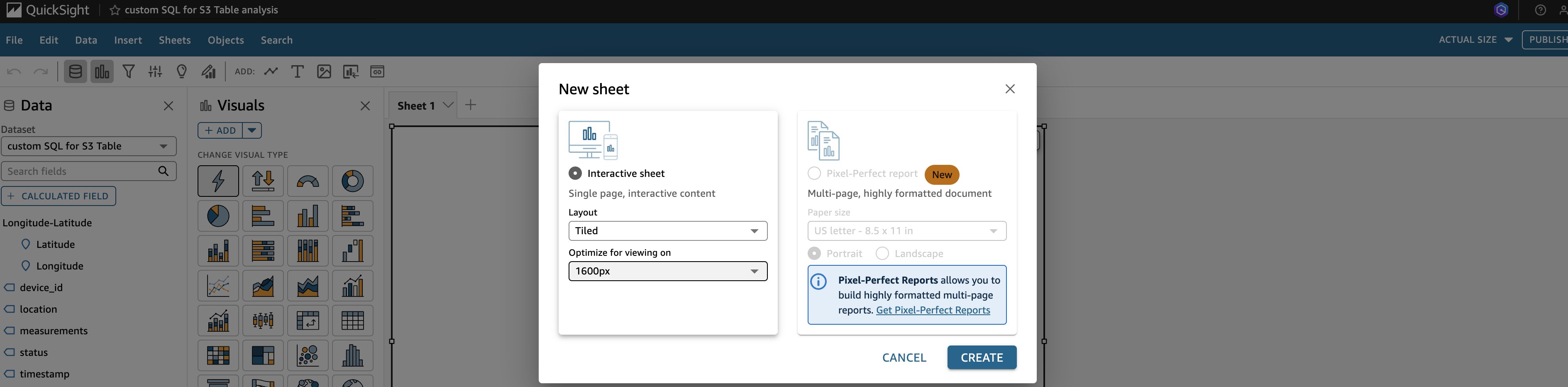Select the Pixel-Perfect report radio button
This screenshot has height=387, width=1568.
click(x=814, y=174)
